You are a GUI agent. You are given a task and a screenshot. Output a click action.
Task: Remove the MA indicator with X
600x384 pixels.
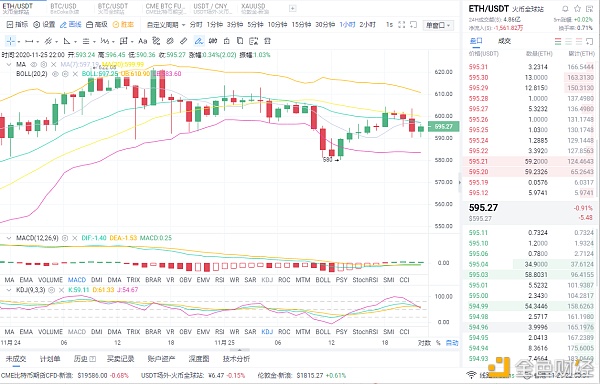[x=54, y=65]
